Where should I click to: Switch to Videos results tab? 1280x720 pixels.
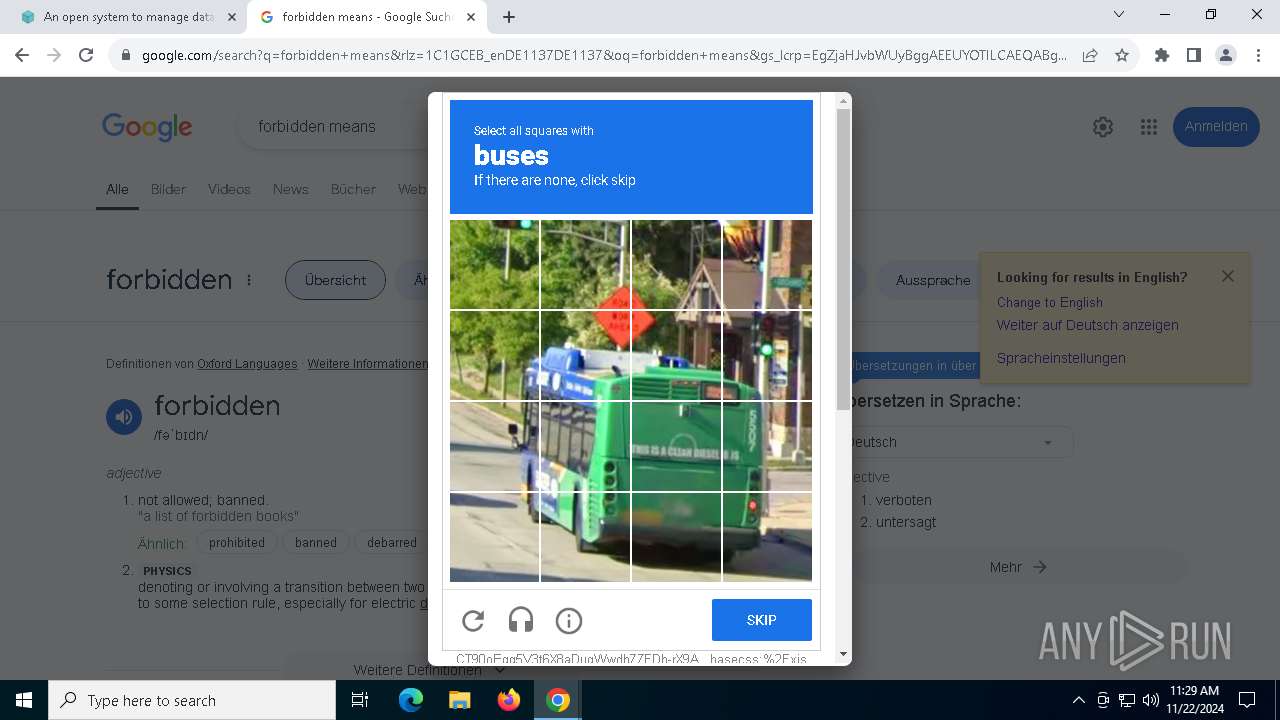pos(229,189)
